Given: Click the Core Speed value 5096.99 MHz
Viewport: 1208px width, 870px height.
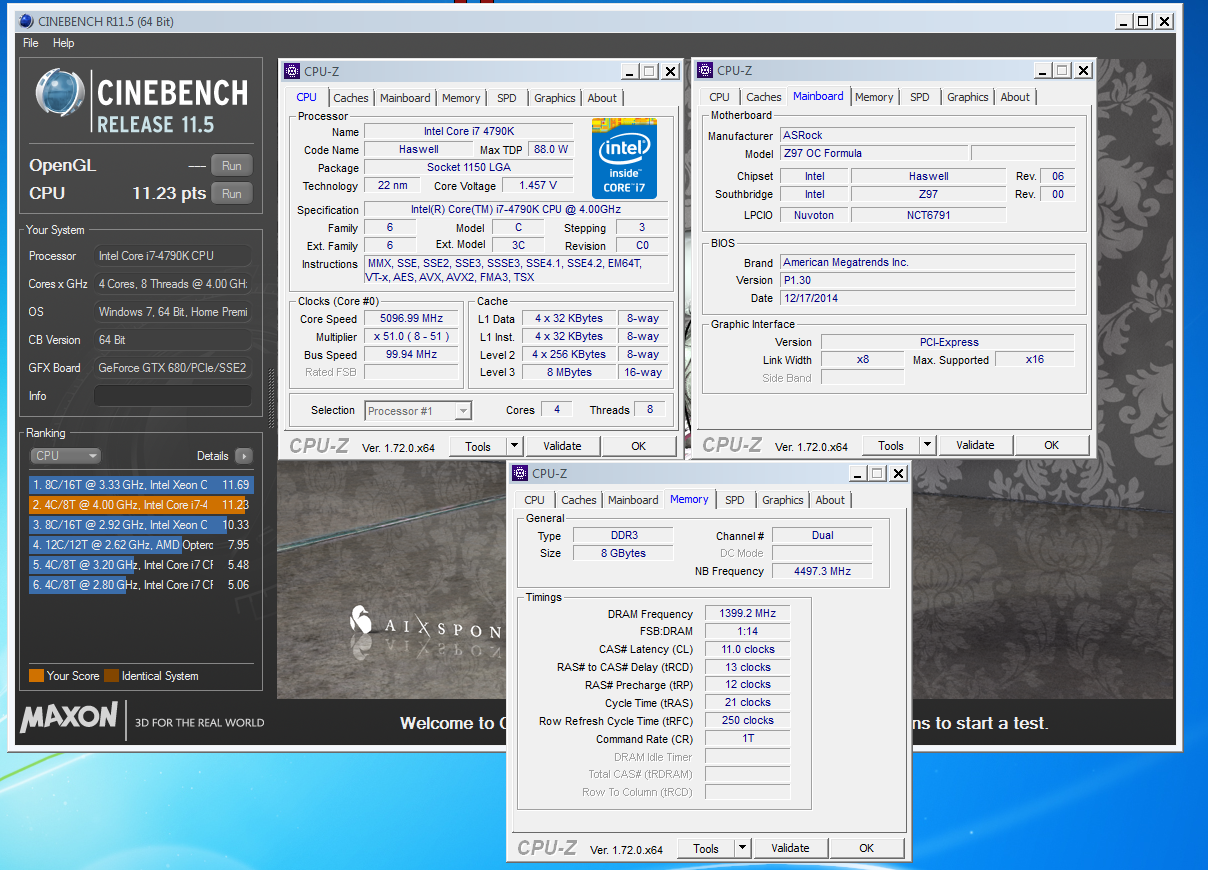Looking at the screenshot, I should pos(411,319).
